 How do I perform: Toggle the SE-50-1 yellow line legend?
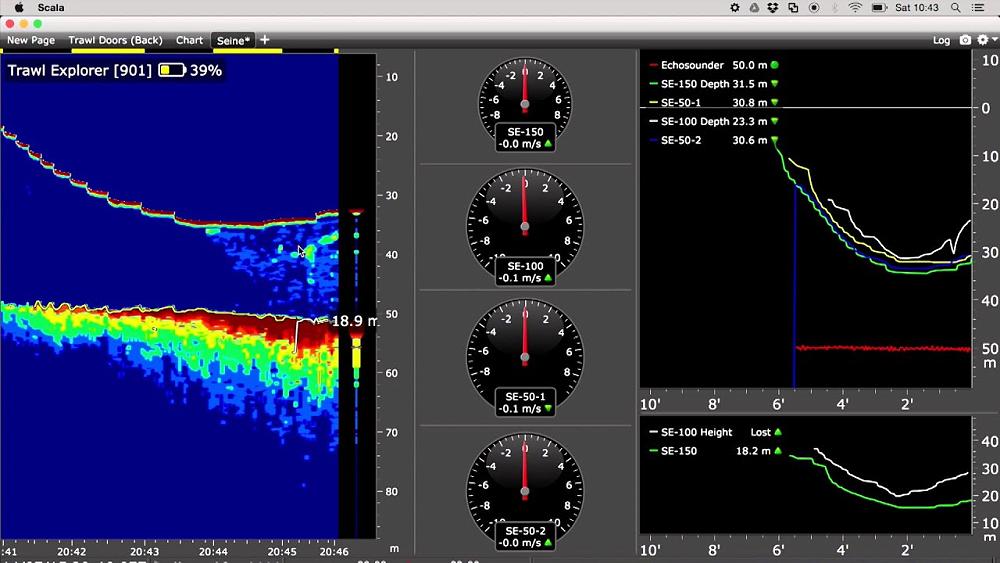[x=654, y=103]
